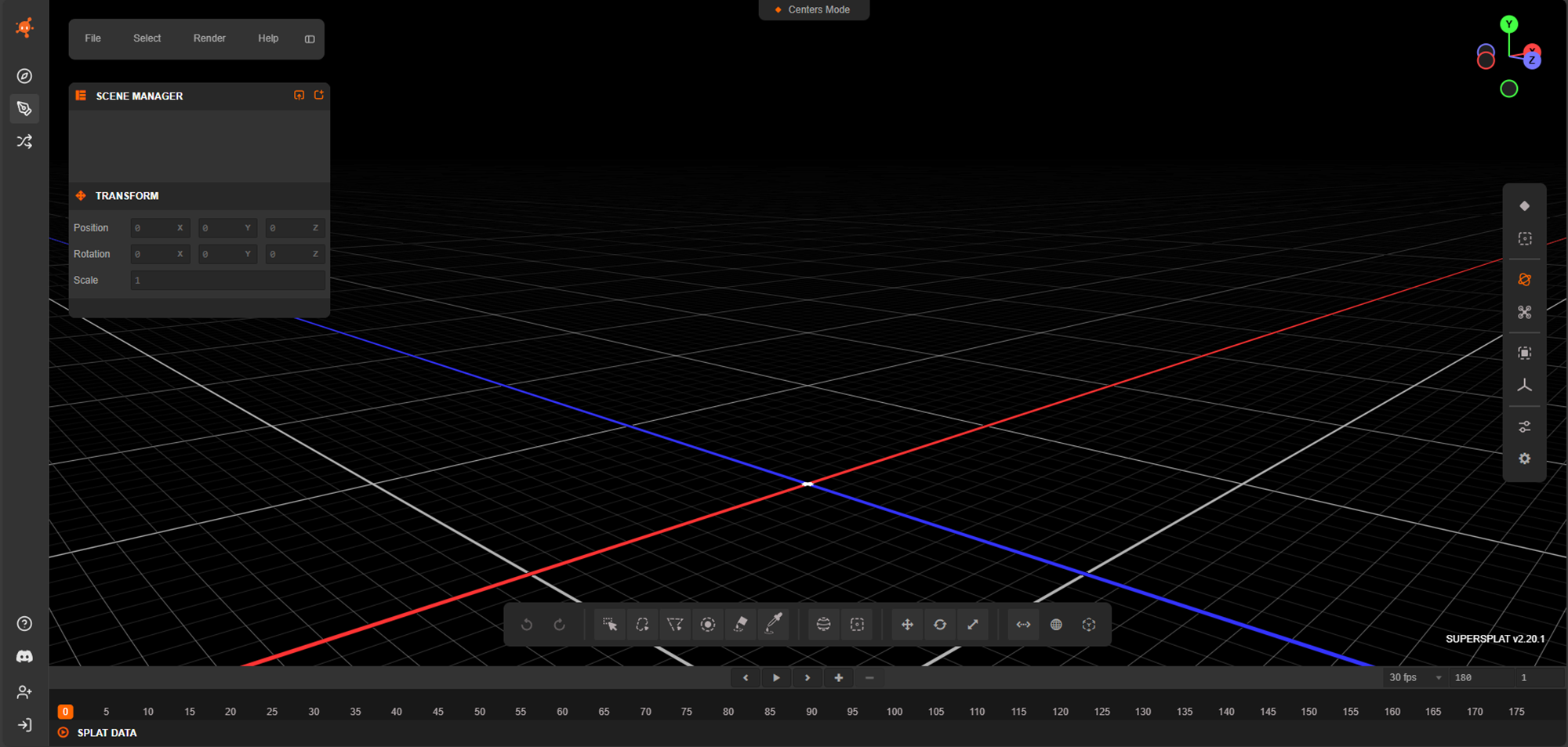Viewport: 1568px width, 747px height.
Task: Open the measure tool with double arrow
Action: [1023, 625]
